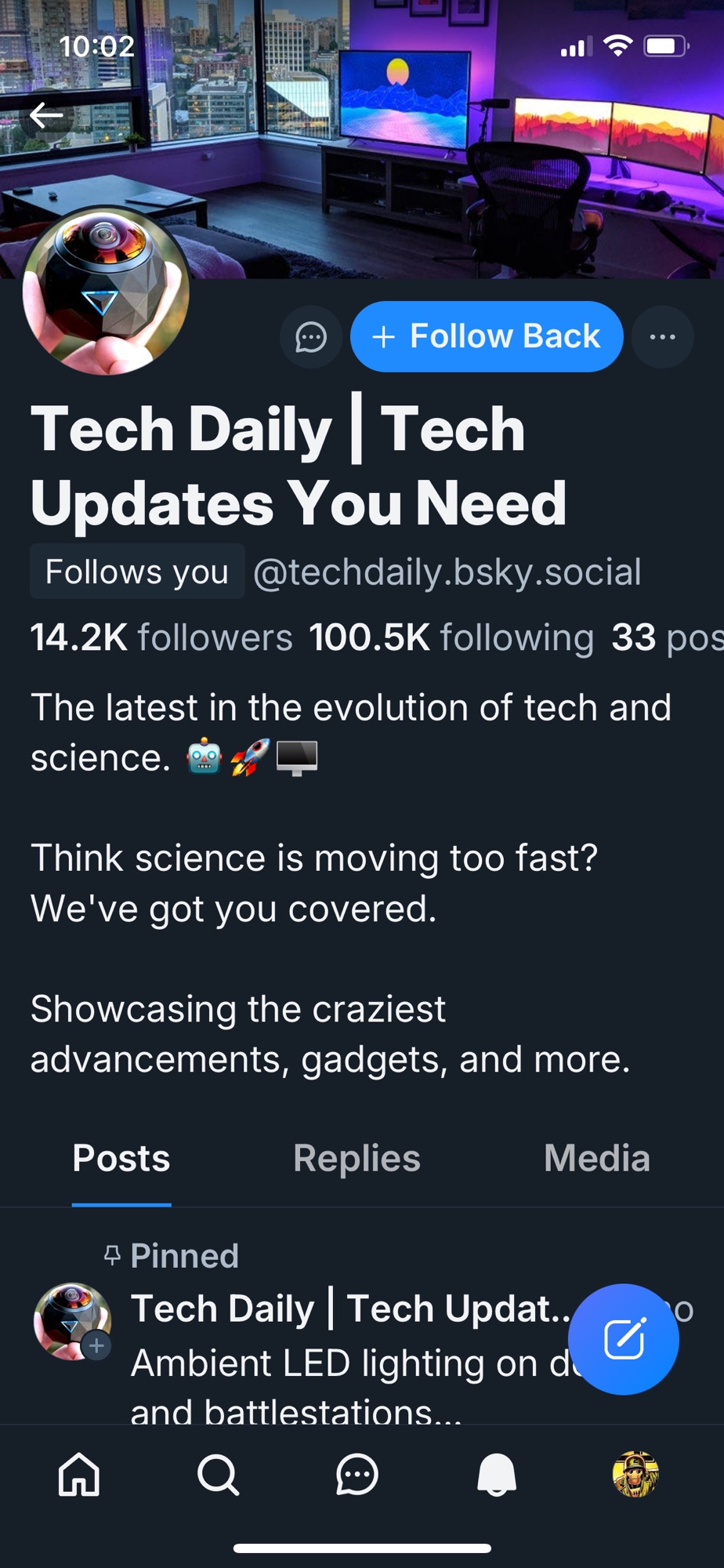Open Tech Daily's large profile avatar
The height and width of the screenshot is (1568, 724).
[107, 292]
